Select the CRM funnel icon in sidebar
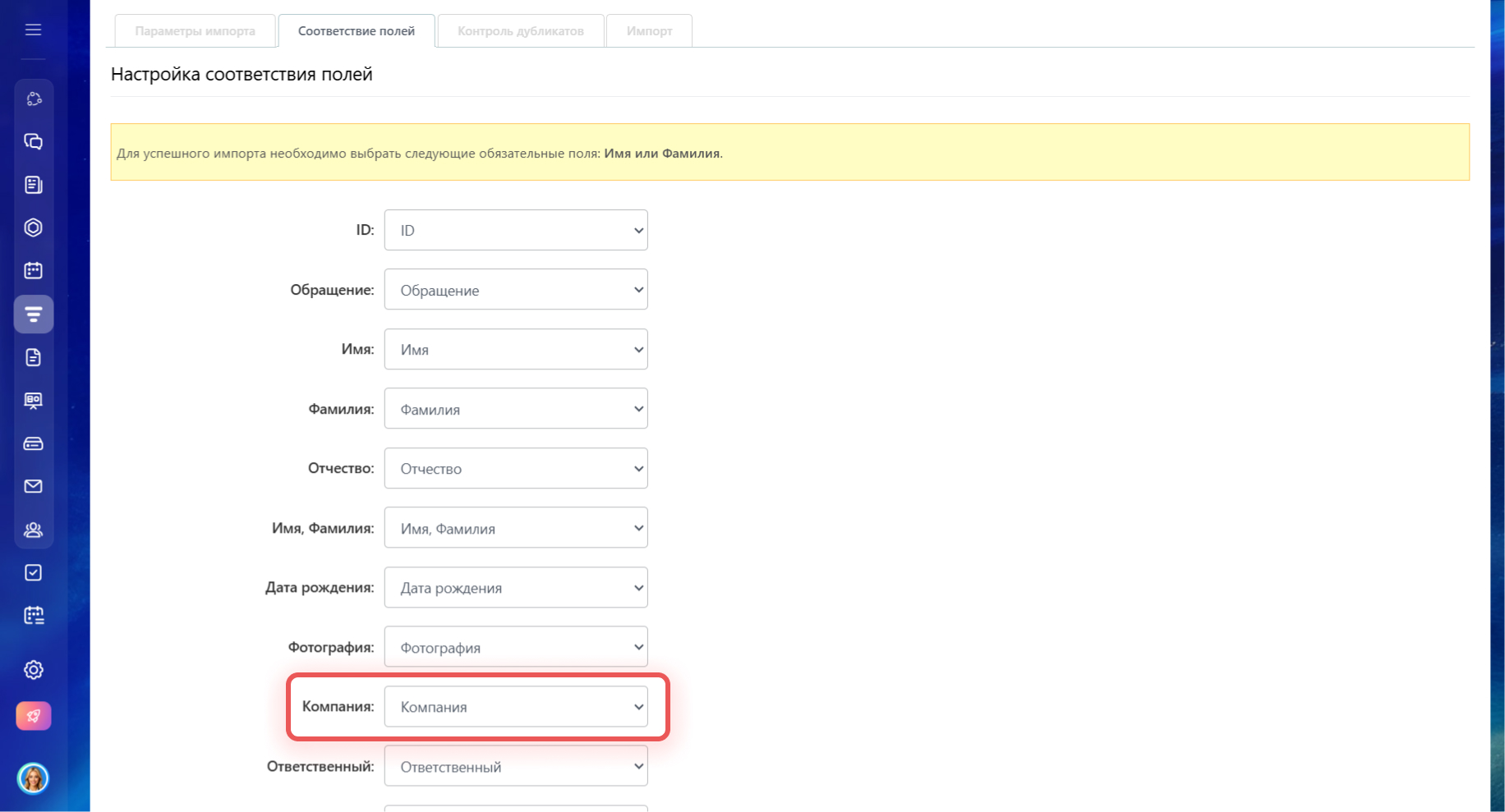The image size is (1505, 812). tap(33, 314)
